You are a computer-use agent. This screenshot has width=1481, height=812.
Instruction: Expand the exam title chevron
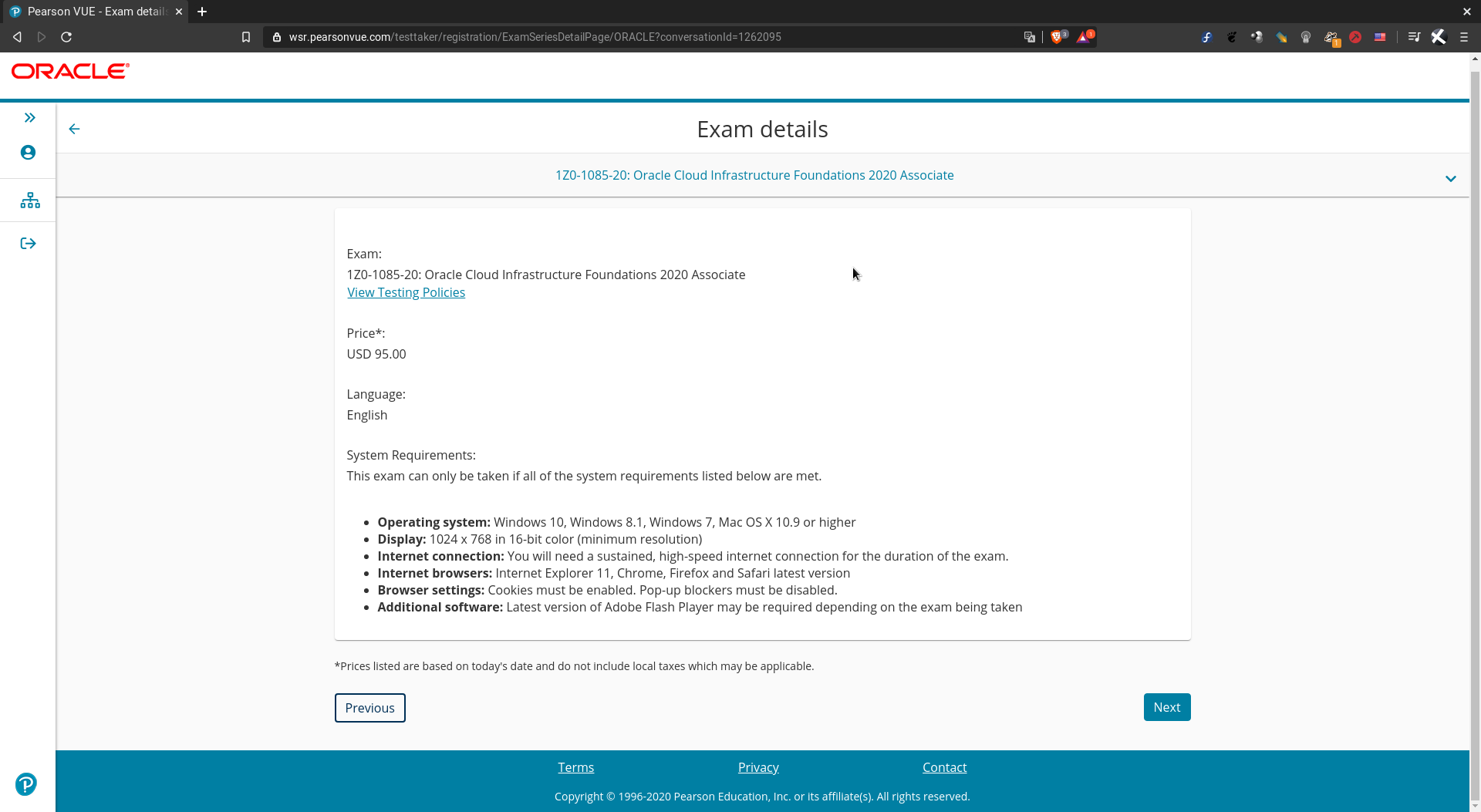point(1451,178)
